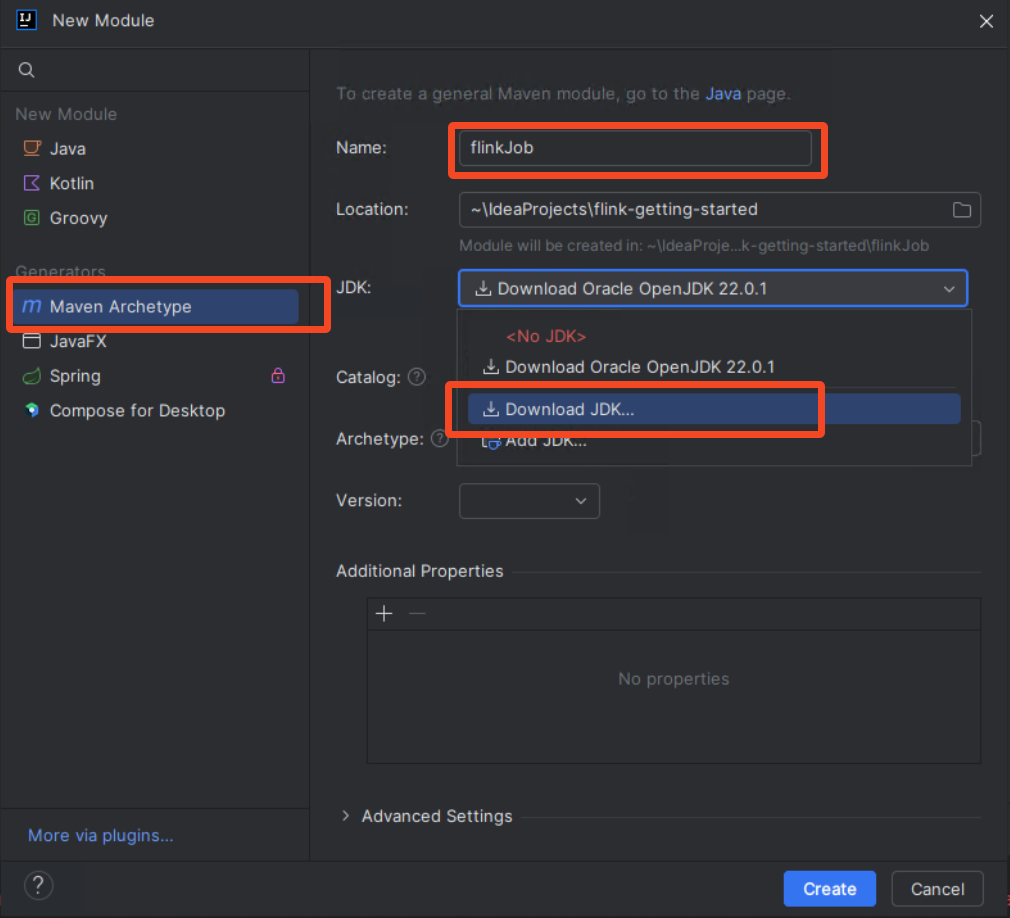Open the Version dropdown
The height and width of the screenshot is (918, 1010).
529,501
